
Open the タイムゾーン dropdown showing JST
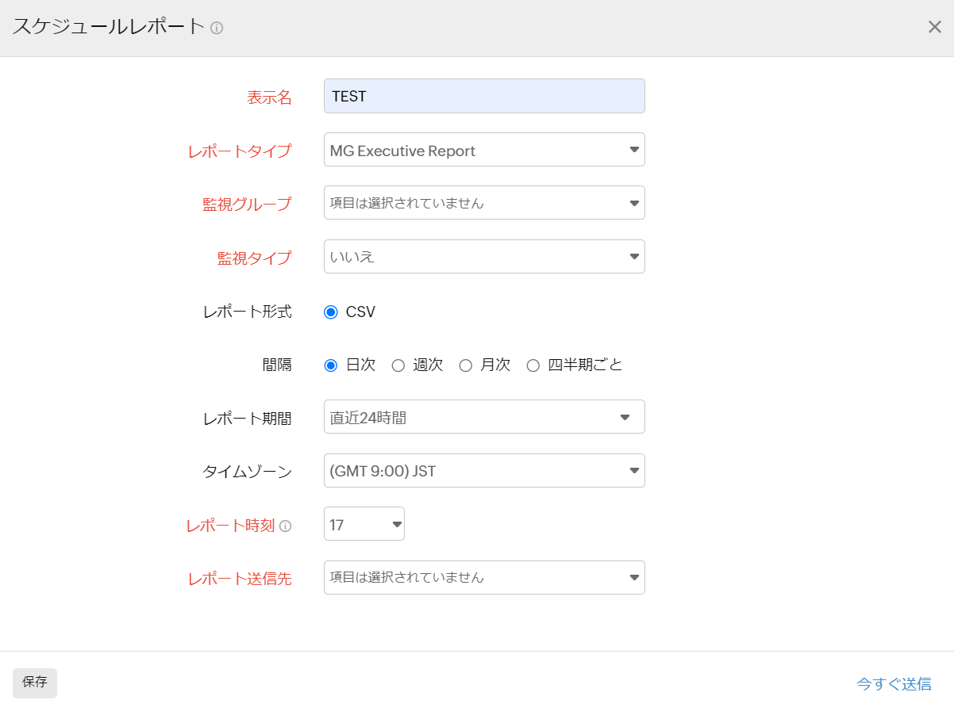coord(483,471)
